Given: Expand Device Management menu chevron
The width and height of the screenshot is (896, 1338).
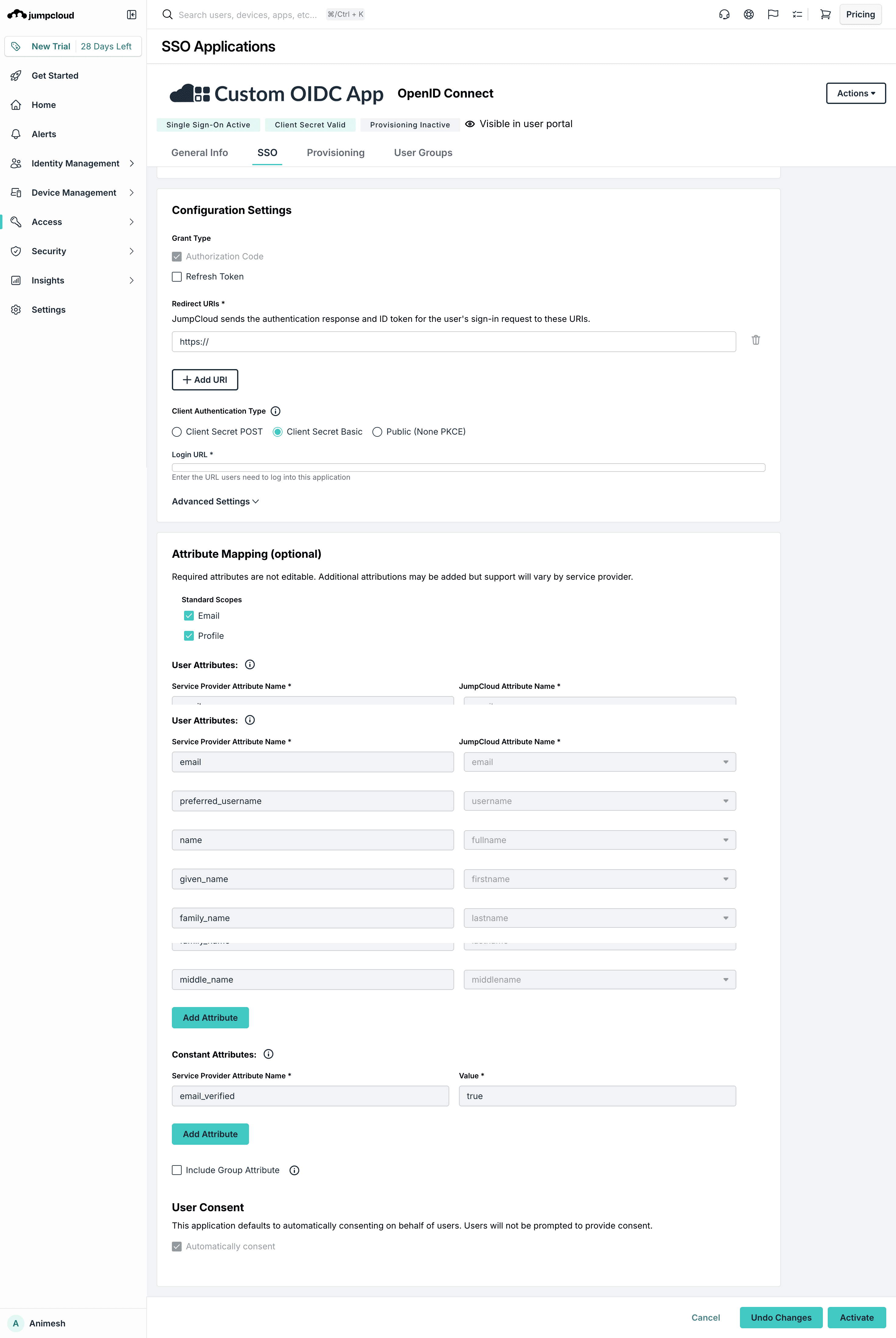Looking at the screenshot, I should (x=131, y=193).
